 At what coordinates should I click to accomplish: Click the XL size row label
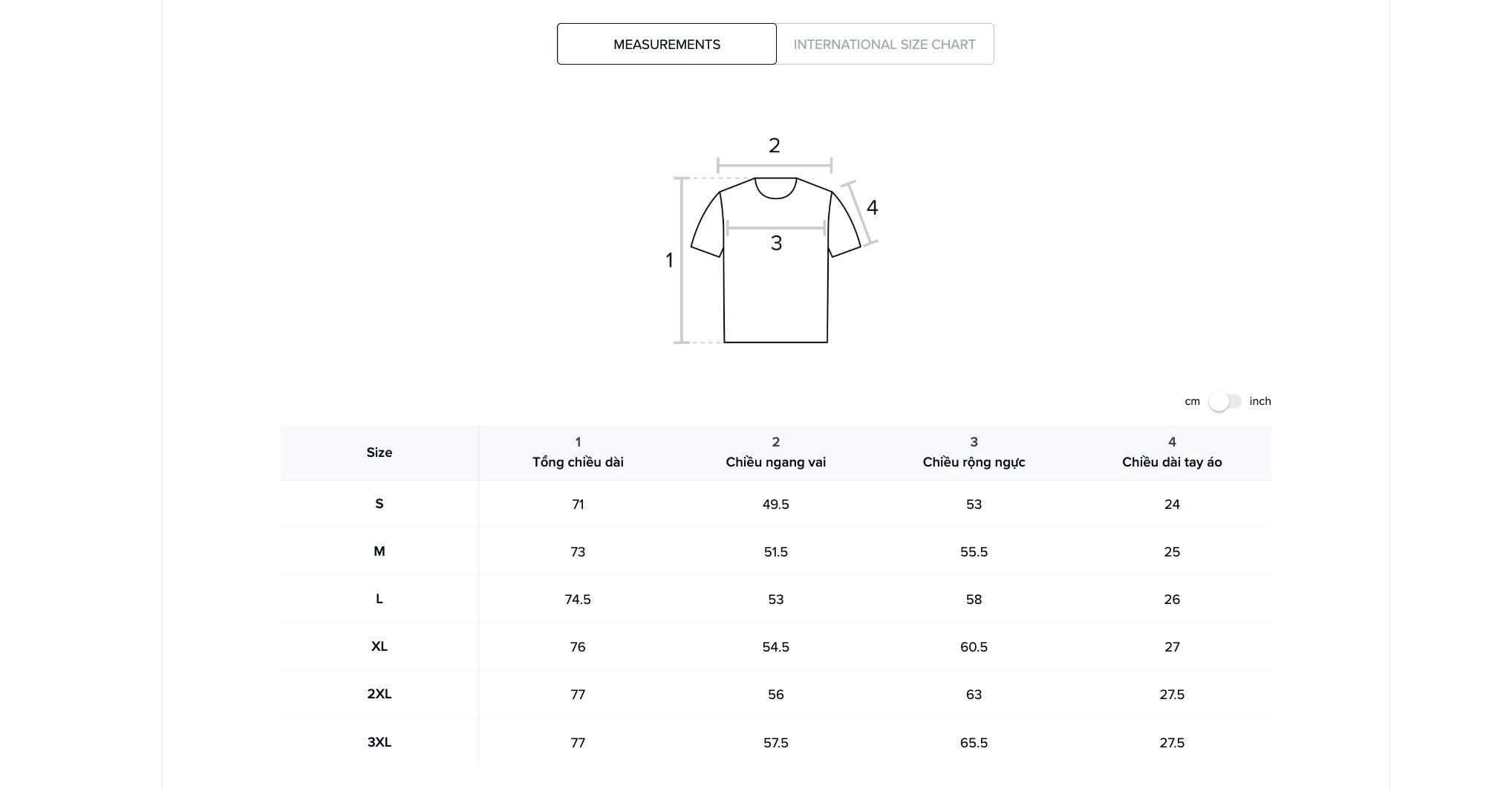(379, 647)
